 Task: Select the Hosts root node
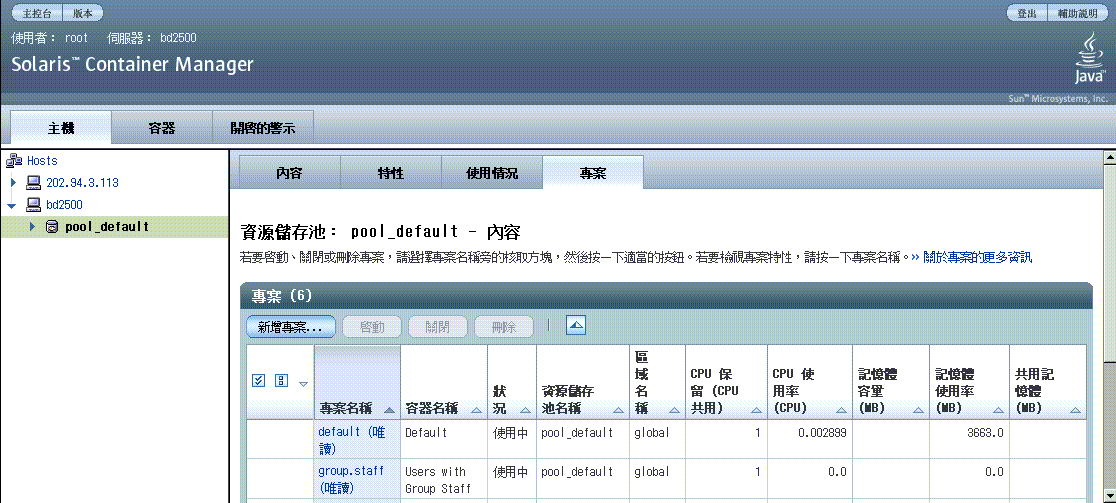click(42, 161)
